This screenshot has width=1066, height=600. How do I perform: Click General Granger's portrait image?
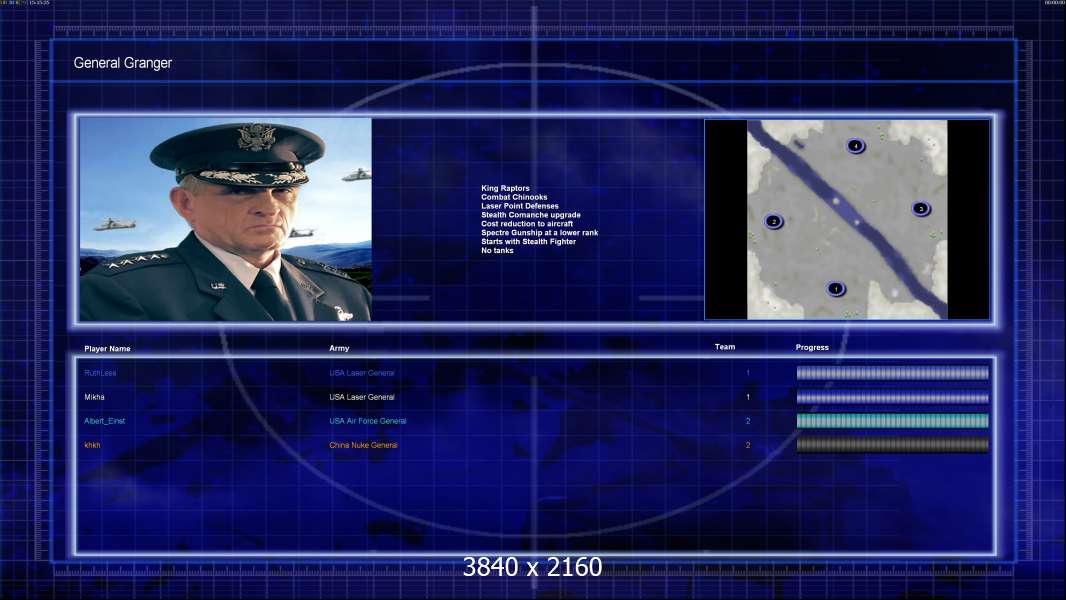[x=226, y=219]
